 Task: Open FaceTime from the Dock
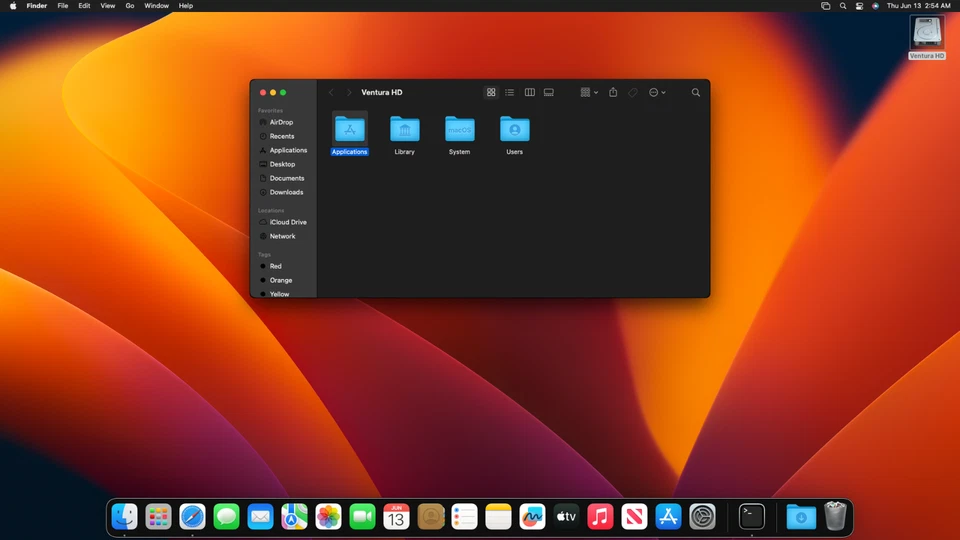362,517
